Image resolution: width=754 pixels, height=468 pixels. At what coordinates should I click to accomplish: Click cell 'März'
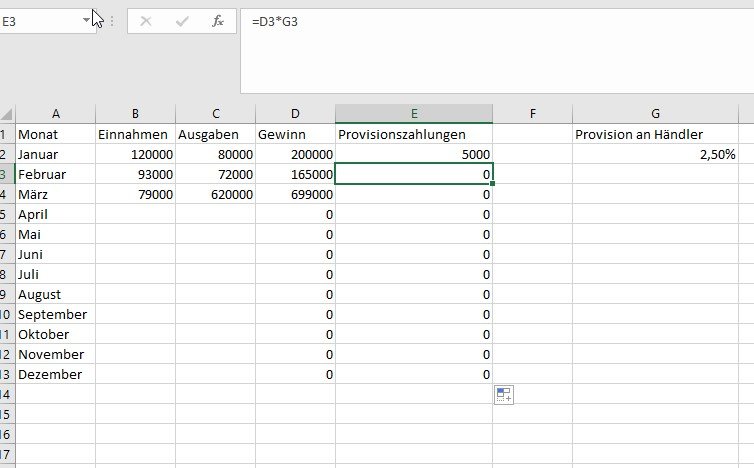pyautogui.click(x=56, y=194)
